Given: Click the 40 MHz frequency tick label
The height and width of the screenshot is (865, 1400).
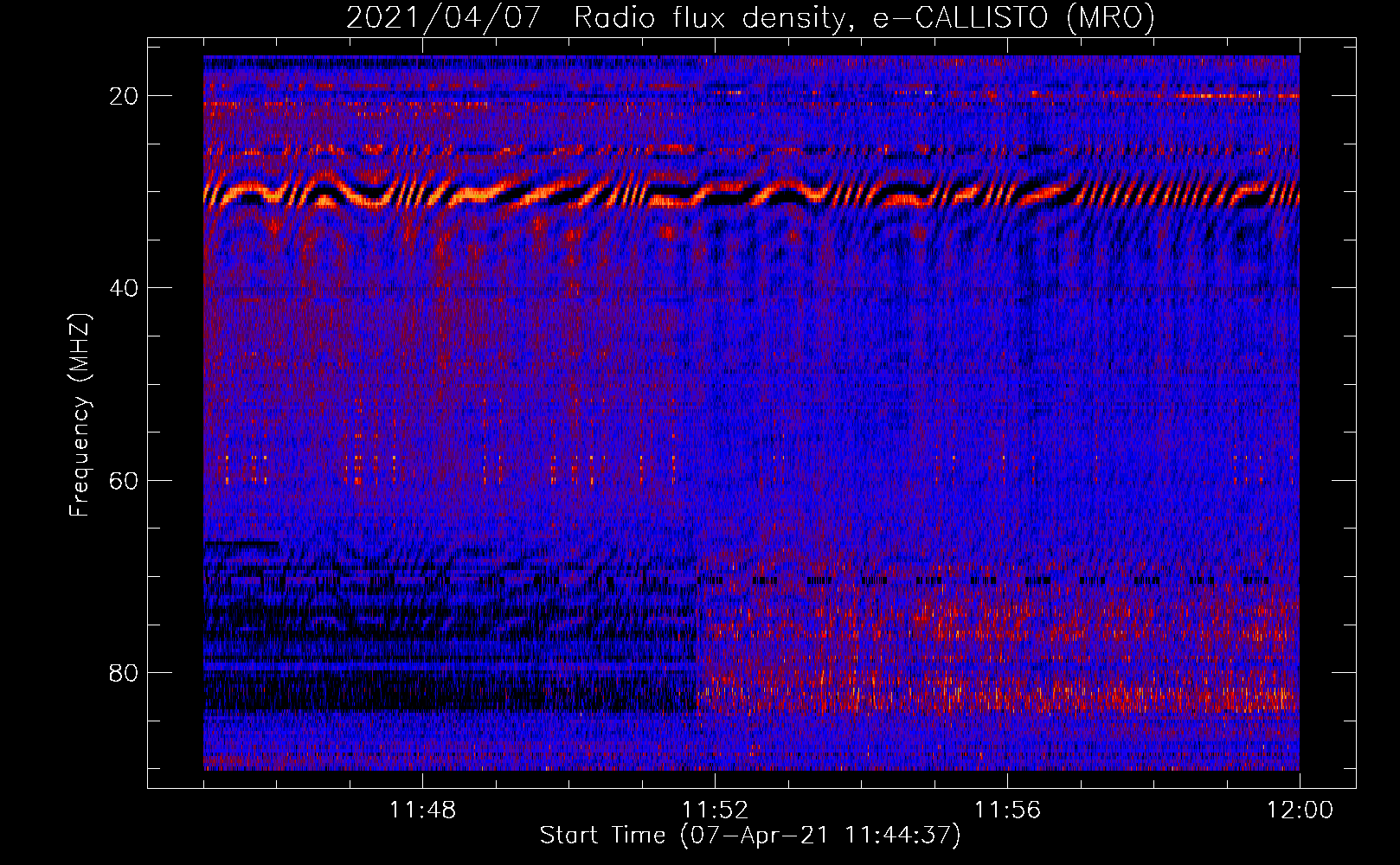Looking at the screenshot, I should click(124, 288).
